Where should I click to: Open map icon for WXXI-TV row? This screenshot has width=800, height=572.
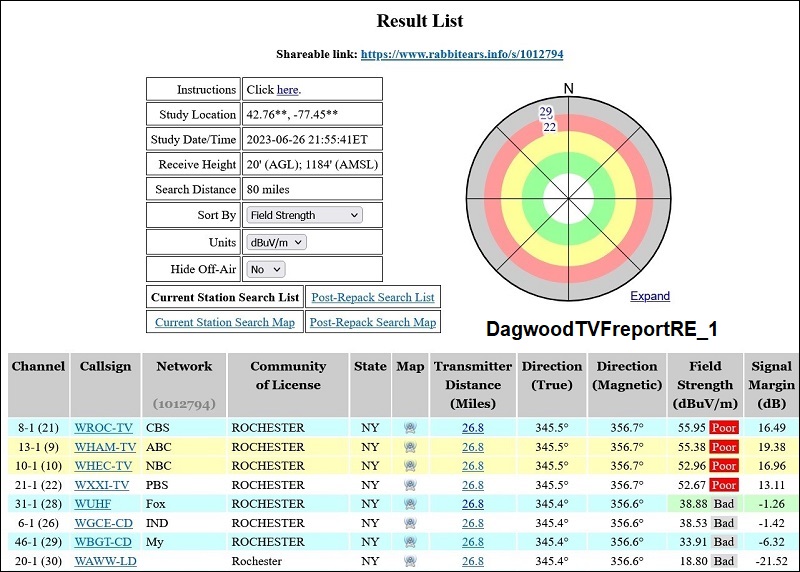coord(410,485)
